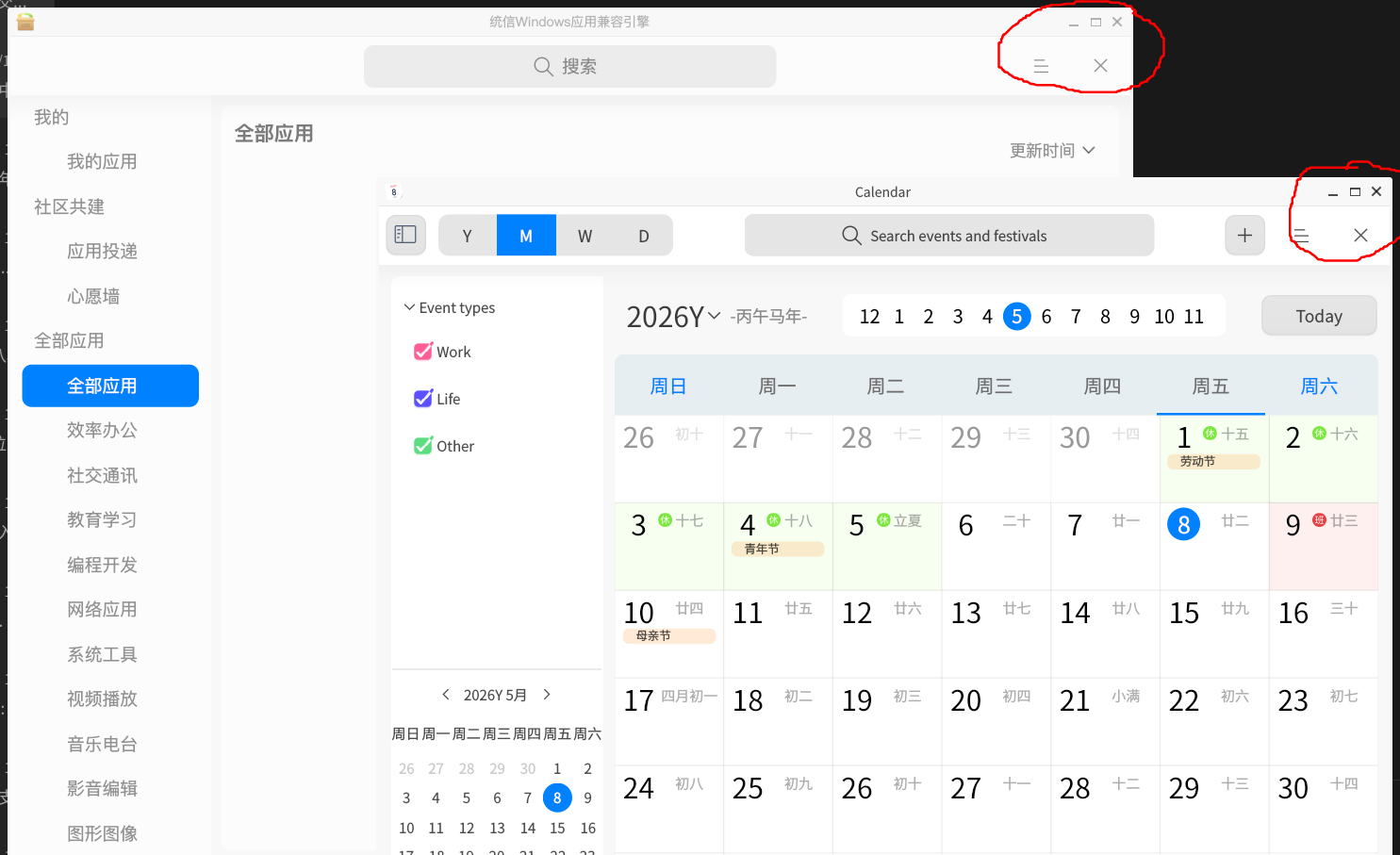Click the 青年节 festival label on May 4
Viewport: 1400px width, 855px height.
(778, 550)
